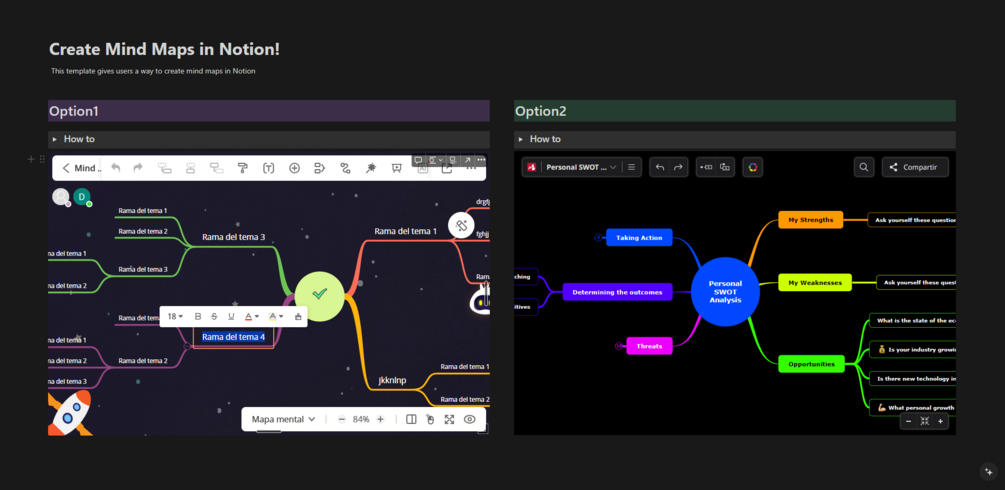
Task: Click the Notion AI sparkle button
Action: point(988,471)
